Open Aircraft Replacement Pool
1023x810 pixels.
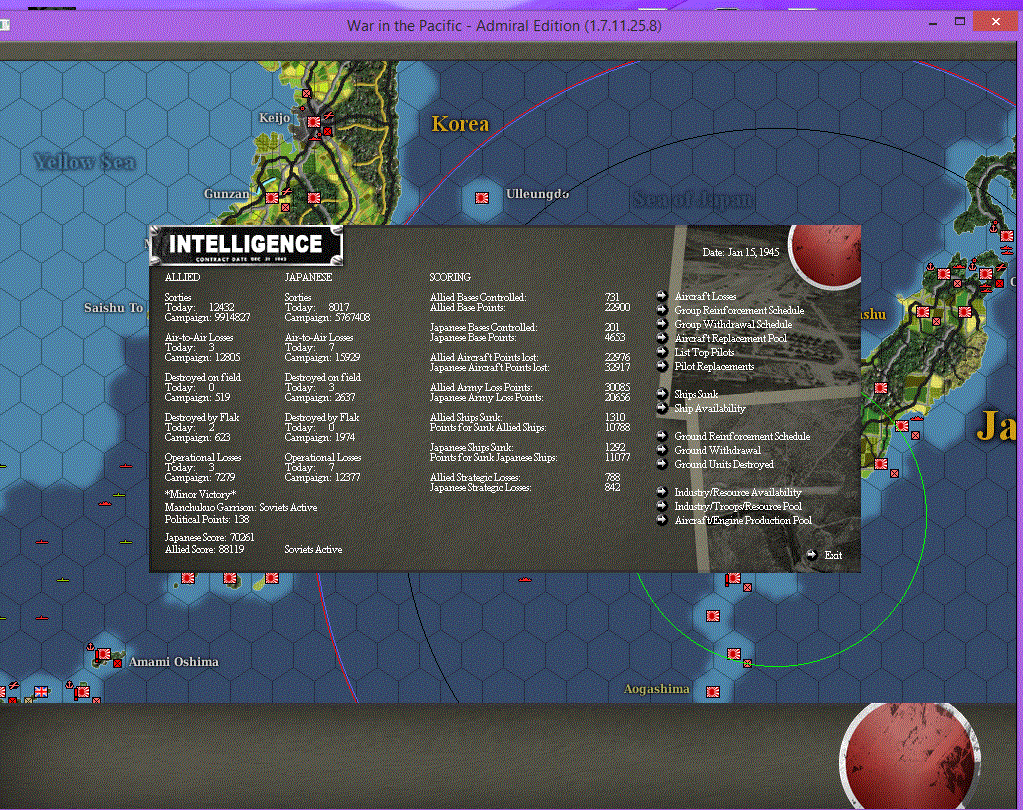coord(730,338)
